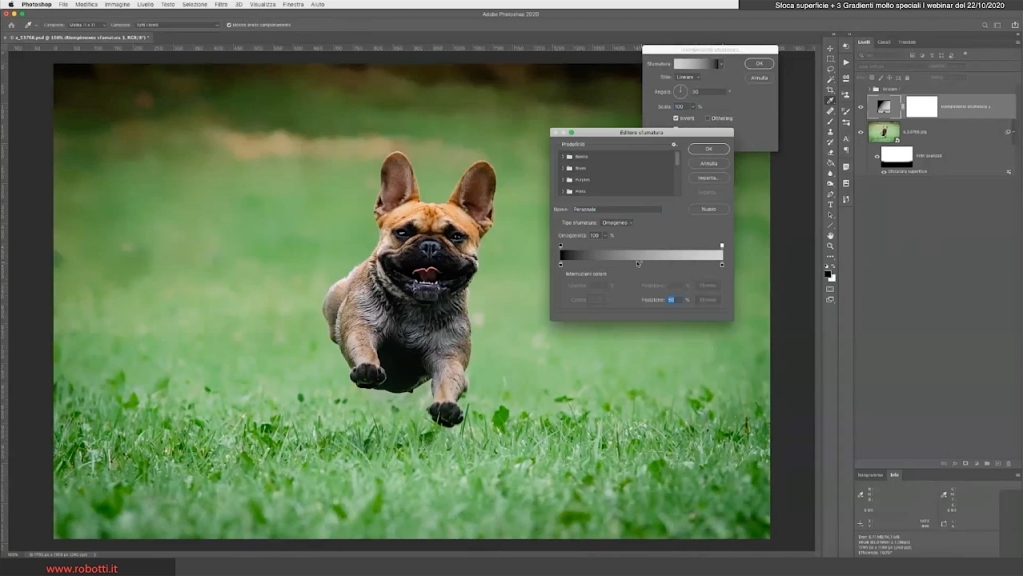1023x576 pixels.
Task: Toggle the Inverti checkbox
Action: coord(676,118)
